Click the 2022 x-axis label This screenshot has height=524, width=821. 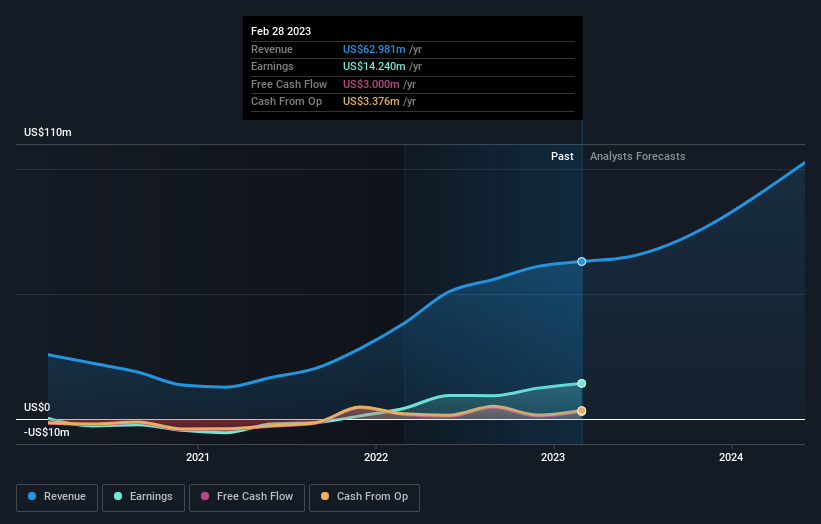pos(376,457)
